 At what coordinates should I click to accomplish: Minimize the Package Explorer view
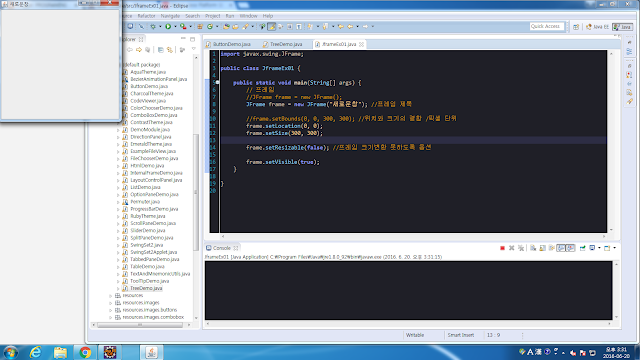(183, 39)
